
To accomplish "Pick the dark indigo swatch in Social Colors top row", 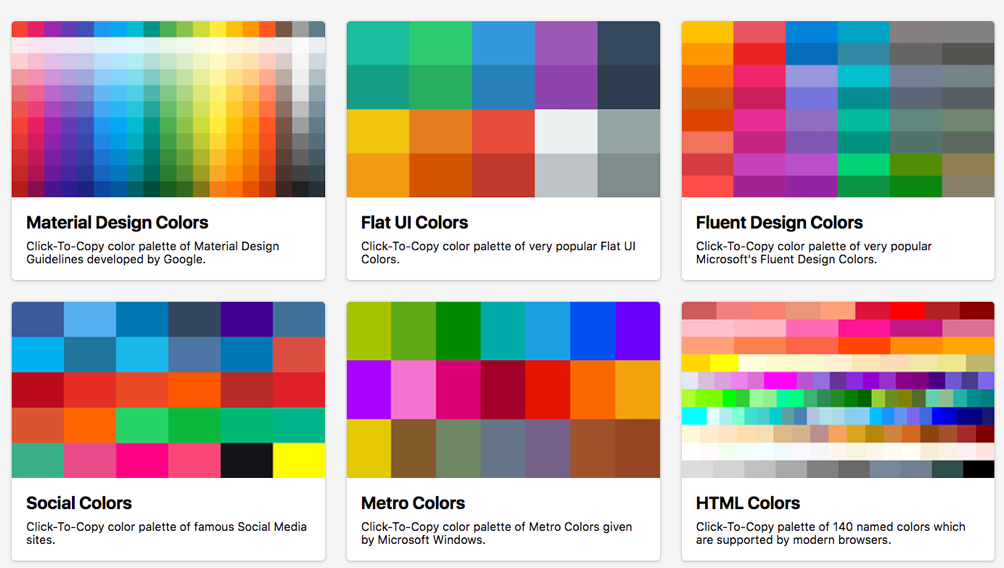I will tap(247, 319).
